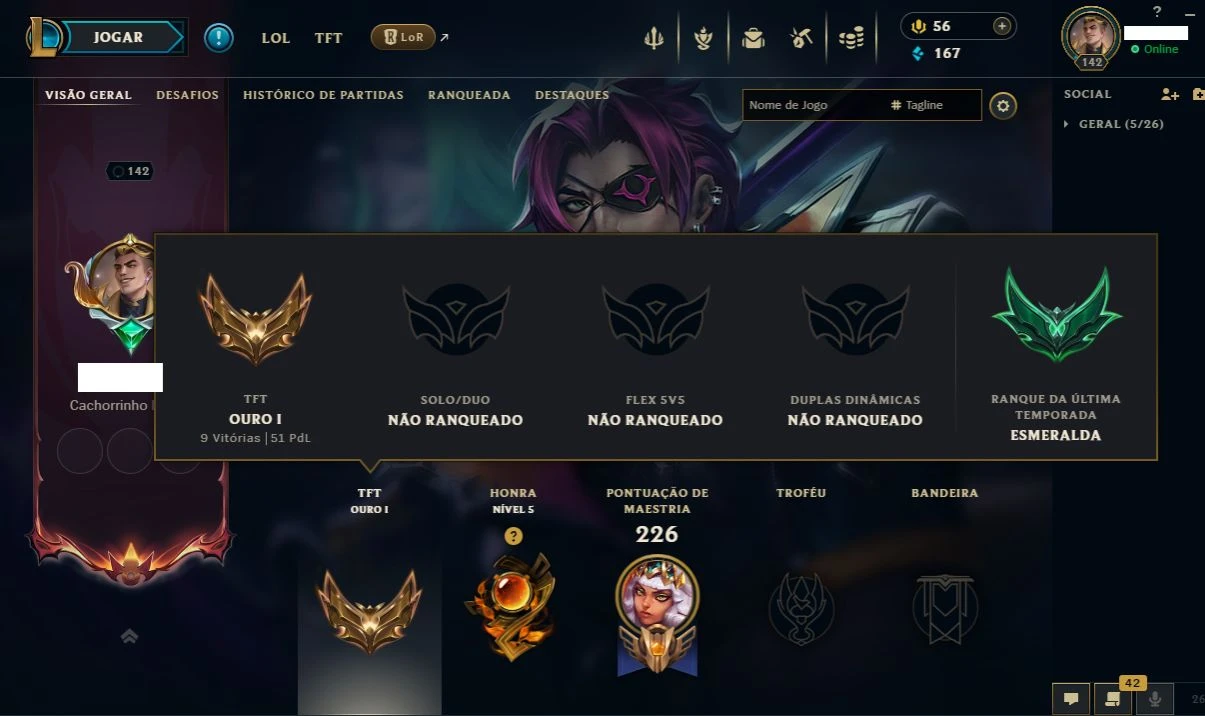
Task: Open the HISTÓRICO DE PARTIDAS tab
Action: tap(323, 95)
